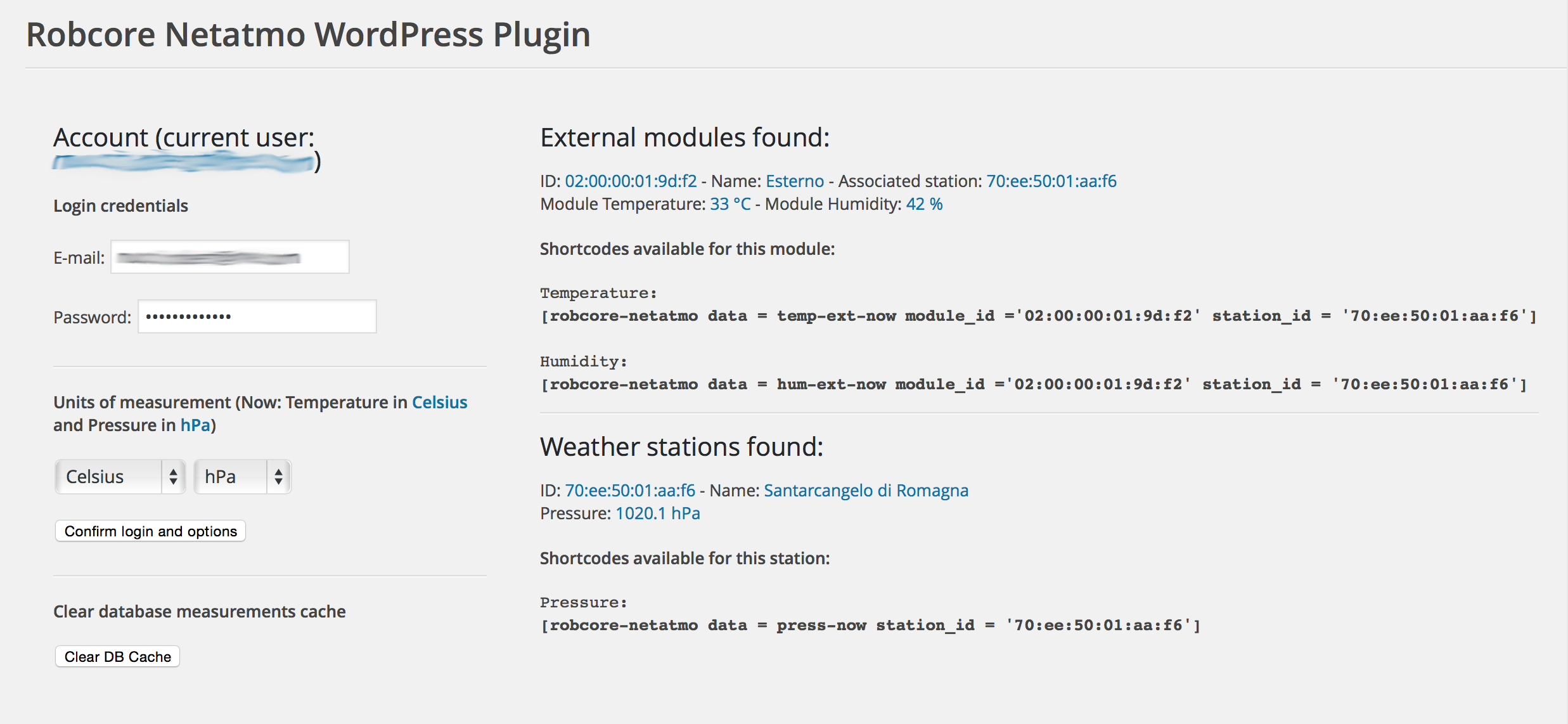Viewport: 1568px width, 724px height.
Task: Click the module name Esterno
Action: pos(795,181)
